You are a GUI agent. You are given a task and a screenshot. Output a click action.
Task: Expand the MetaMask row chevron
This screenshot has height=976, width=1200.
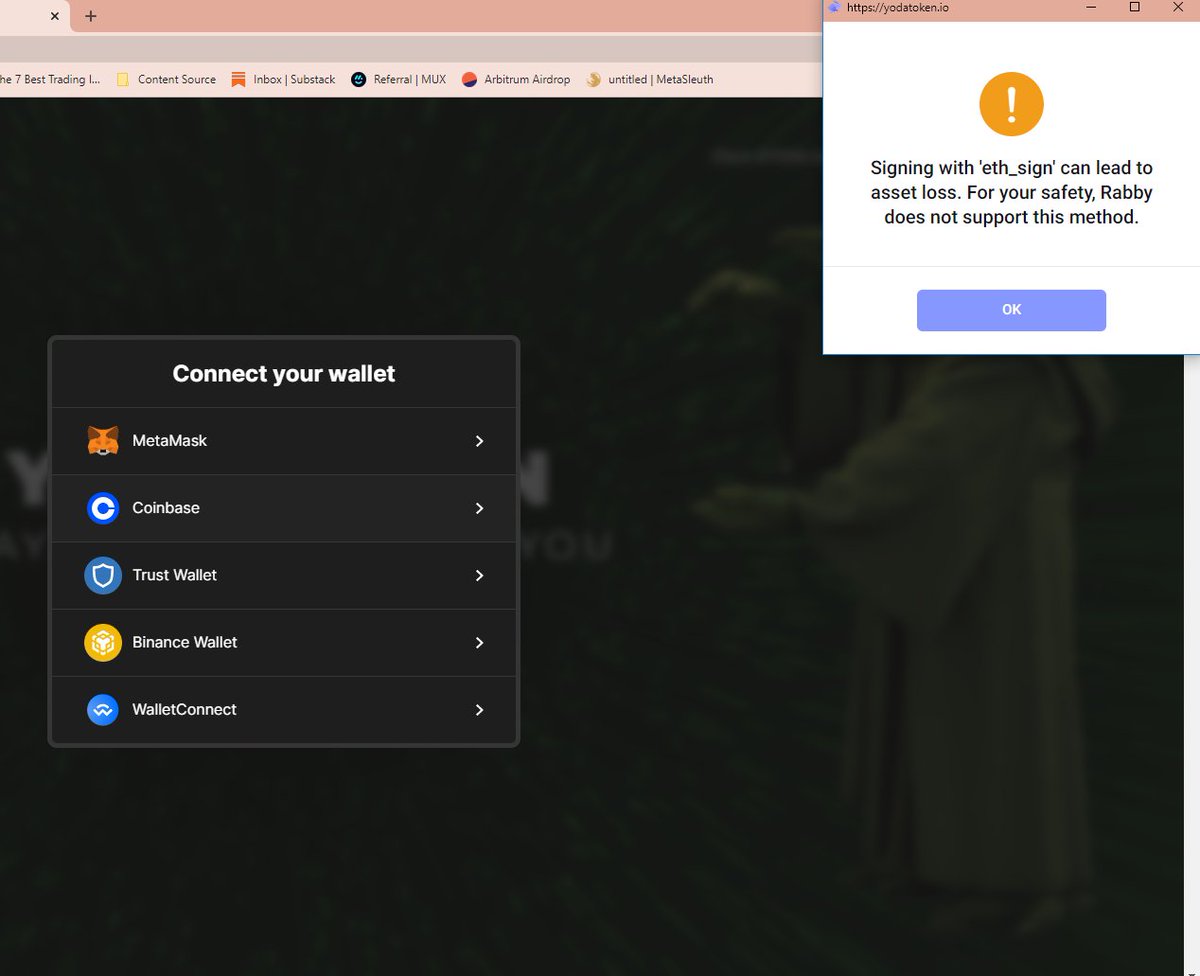(x=480, y=441)
